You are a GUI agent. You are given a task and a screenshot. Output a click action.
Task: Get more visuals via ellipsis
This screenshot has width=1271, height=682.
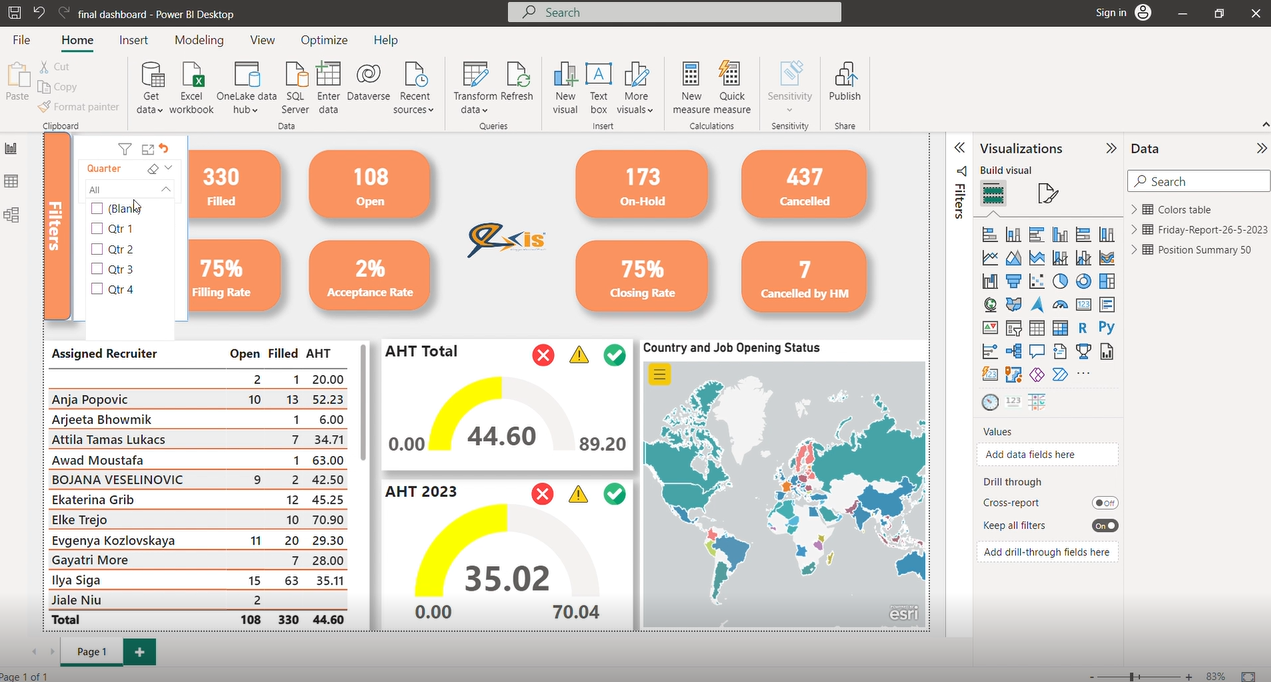click(1083, 374)
